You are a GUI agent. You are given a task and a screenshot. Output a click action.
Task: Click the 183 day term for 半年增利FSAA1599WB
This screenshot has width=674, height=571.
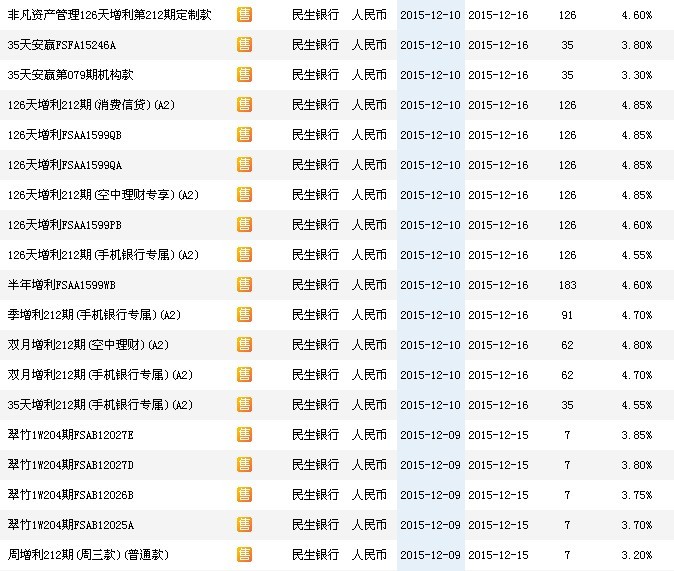coord(567,285)
